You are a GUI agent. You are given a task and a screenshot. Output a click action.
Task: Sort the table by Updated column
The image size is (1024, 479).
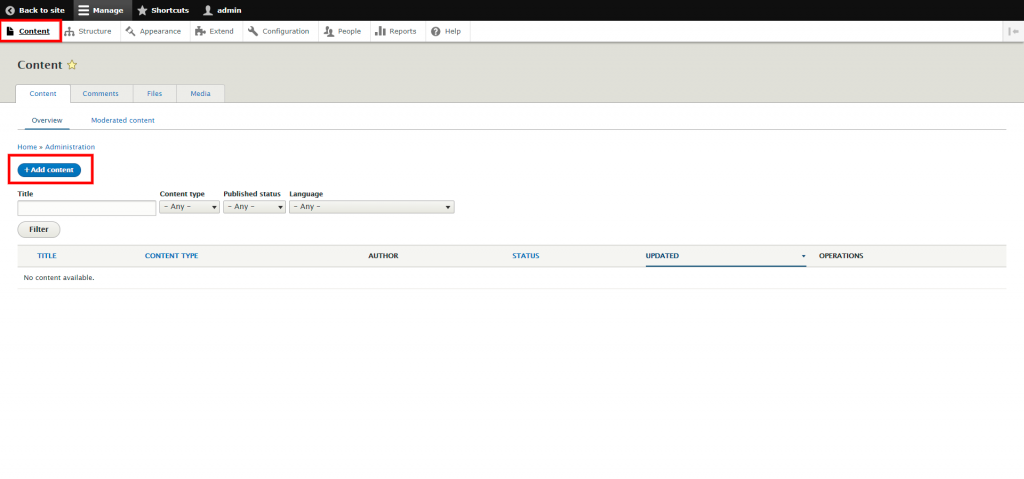click(662, 256)
